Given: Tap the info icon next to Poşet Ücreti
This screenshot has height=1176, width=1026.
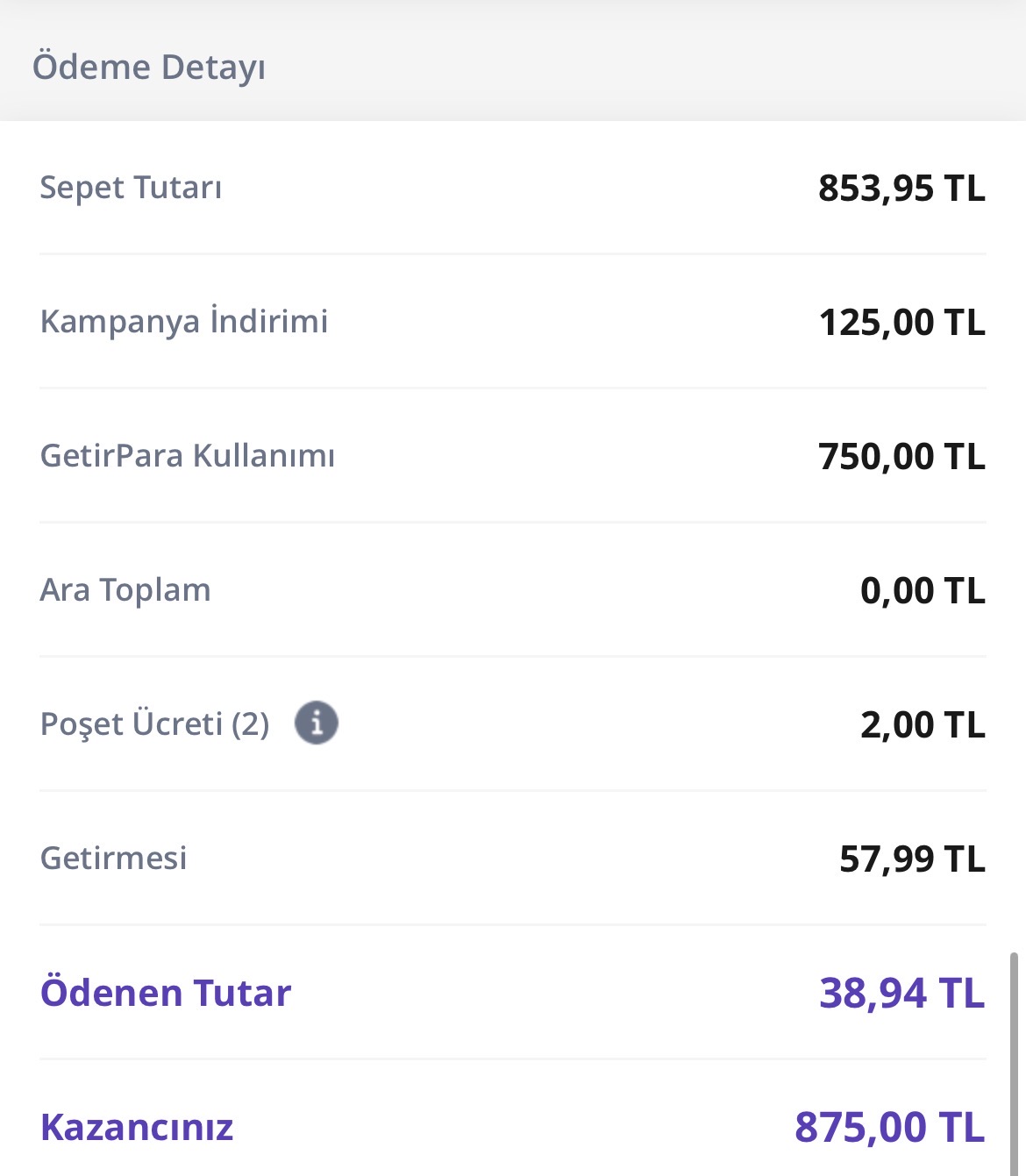Looking at the screenshot, I should tap(317, 723).
